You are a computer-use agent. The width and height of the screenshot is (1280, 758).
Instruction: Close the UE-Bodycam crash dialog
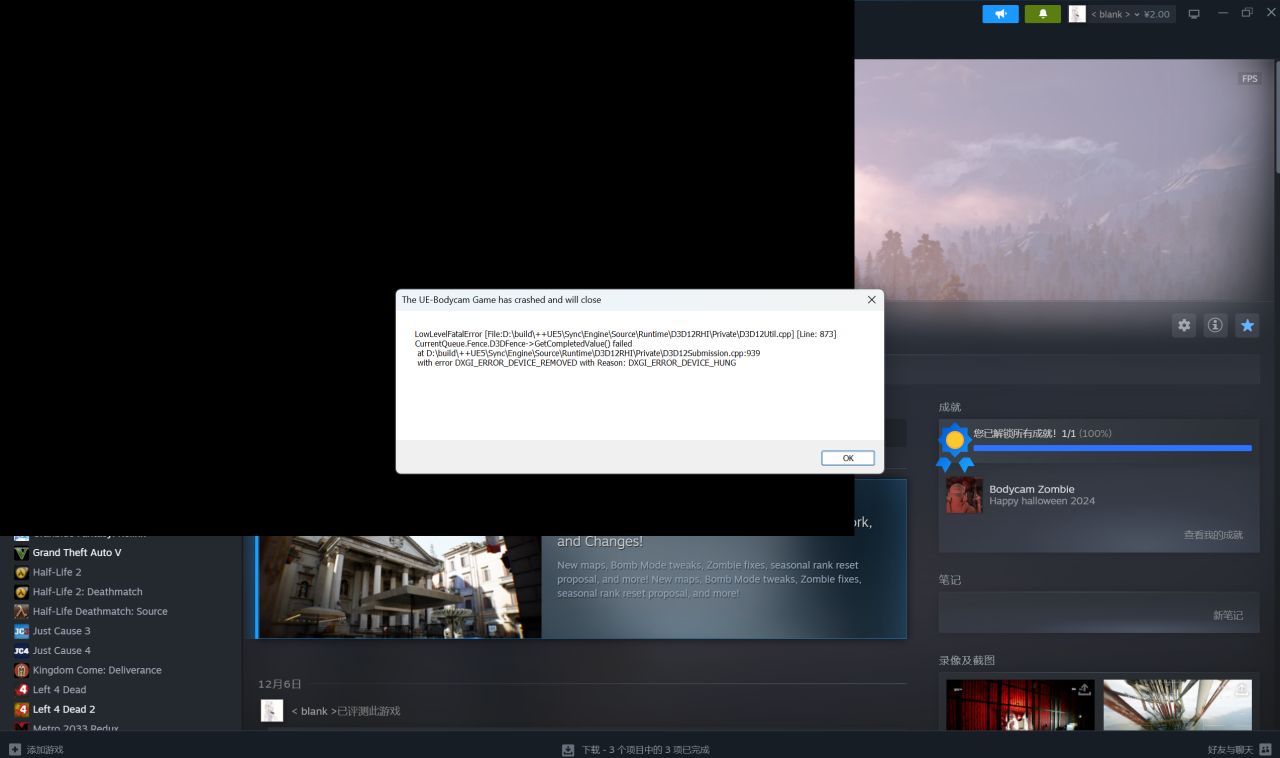(871, 299)
